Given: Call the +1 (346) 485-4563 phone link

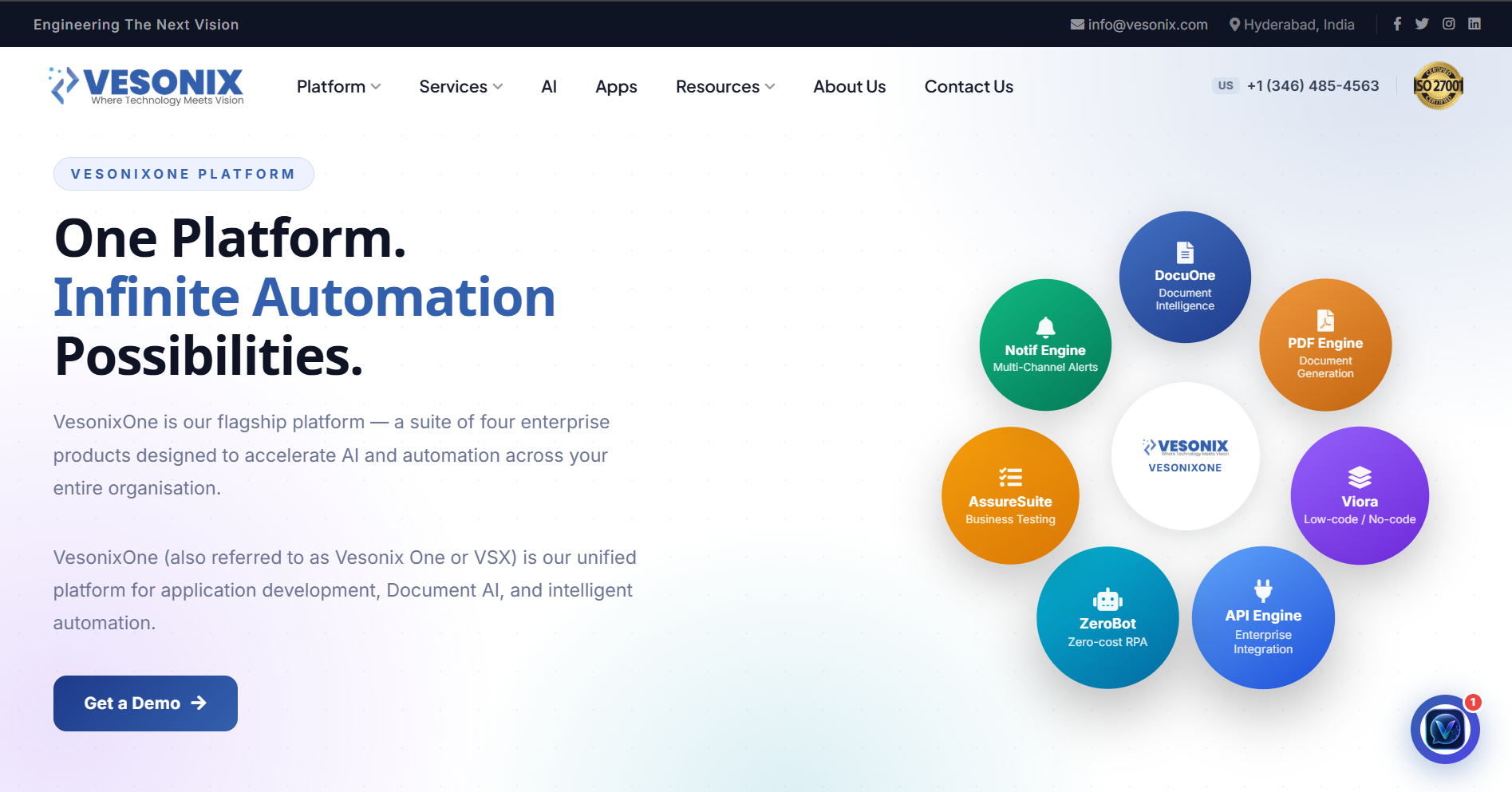Looking at the screenshot, I should (x=1313, y=85).
